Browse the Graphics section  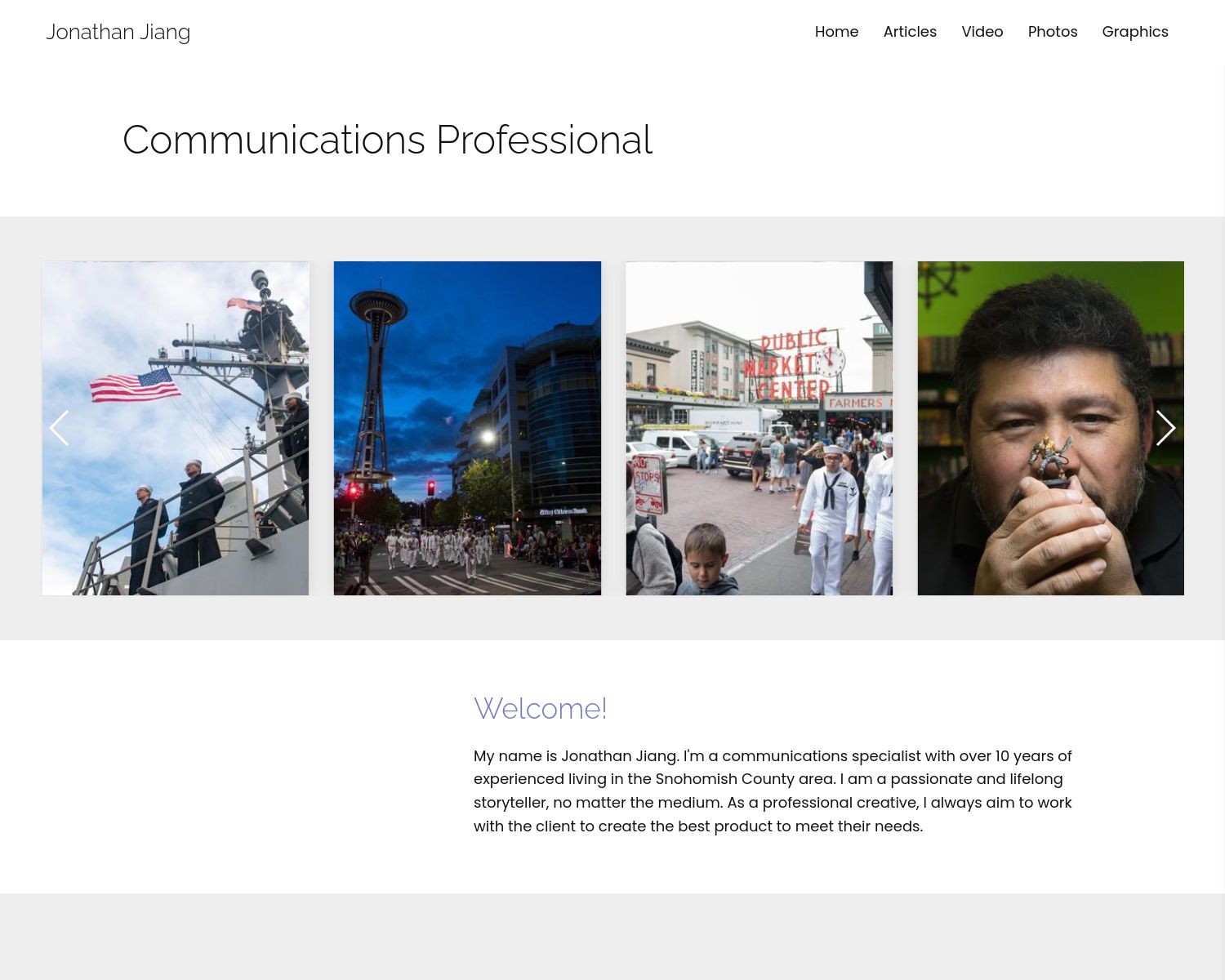coord(1135,31)
